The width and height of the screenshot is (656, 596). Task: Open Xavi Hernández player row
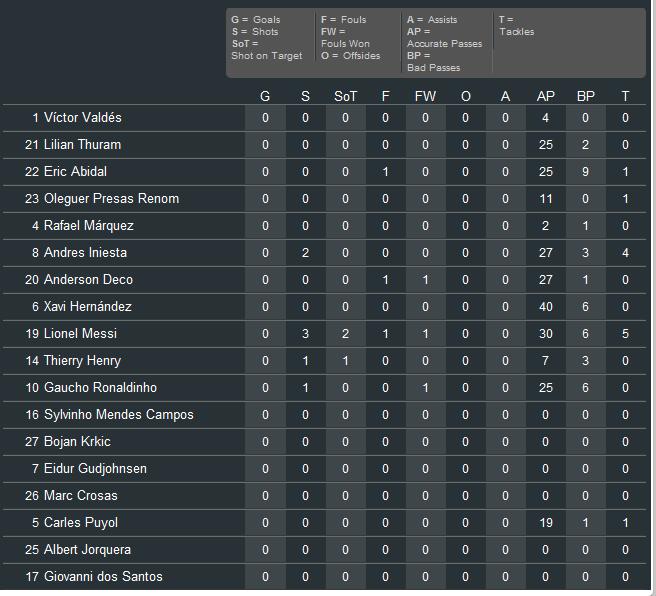tap(87, 306)
